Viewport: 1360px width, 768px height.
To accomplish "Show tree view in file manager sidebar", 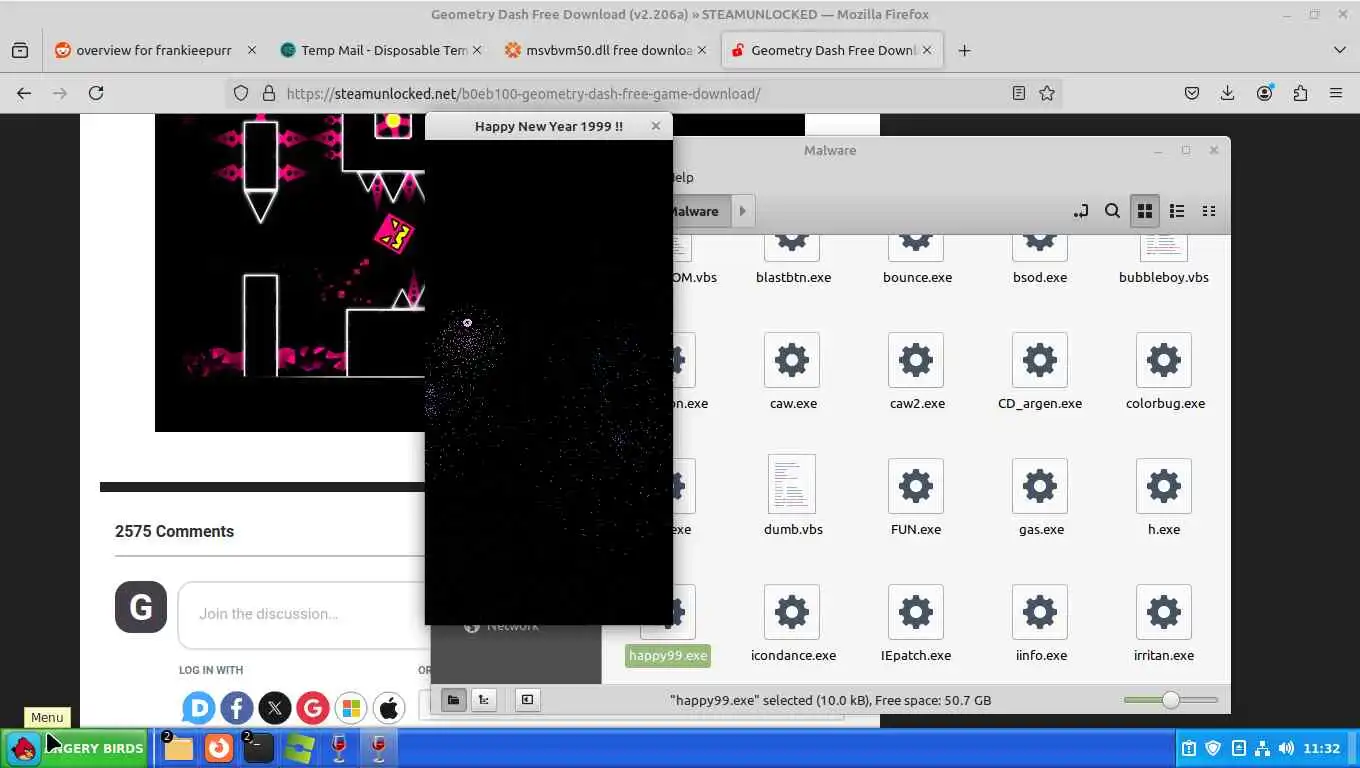I will pyautogui.click(x=484, y=700).
